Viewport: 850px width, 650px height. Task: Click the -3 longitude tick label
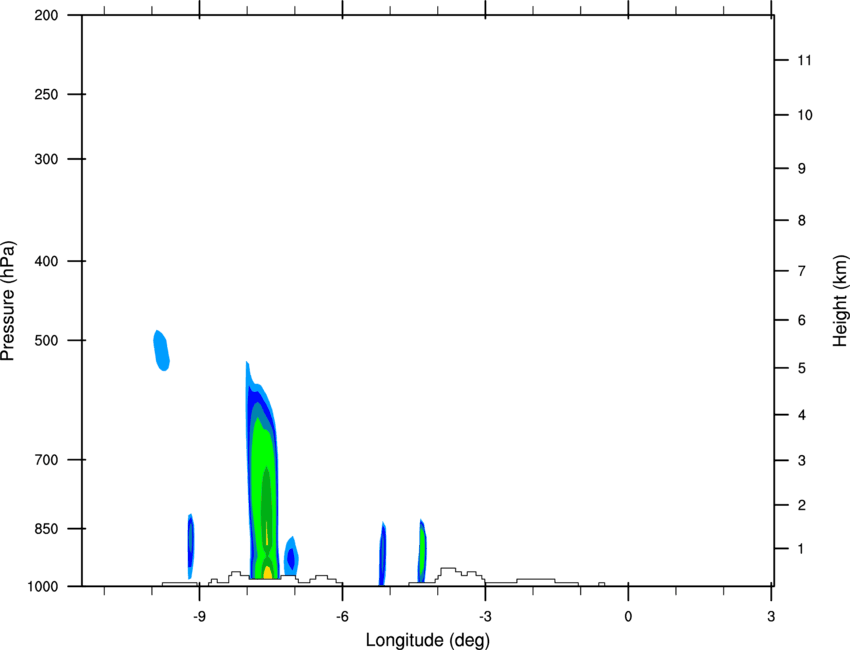485,617
